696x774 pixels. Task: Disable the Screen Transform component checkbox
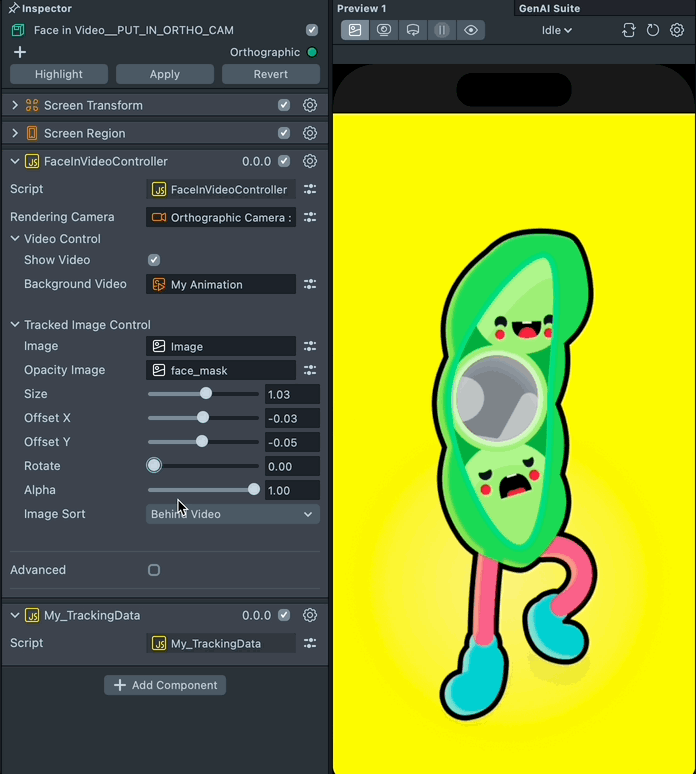click(x=284, y=105)
